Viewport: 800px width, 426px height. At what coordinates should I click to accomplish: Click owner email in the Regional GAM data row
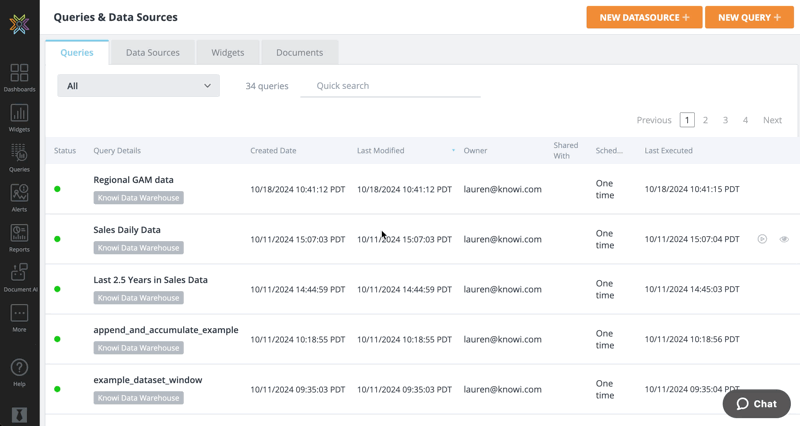pos(503,189)
